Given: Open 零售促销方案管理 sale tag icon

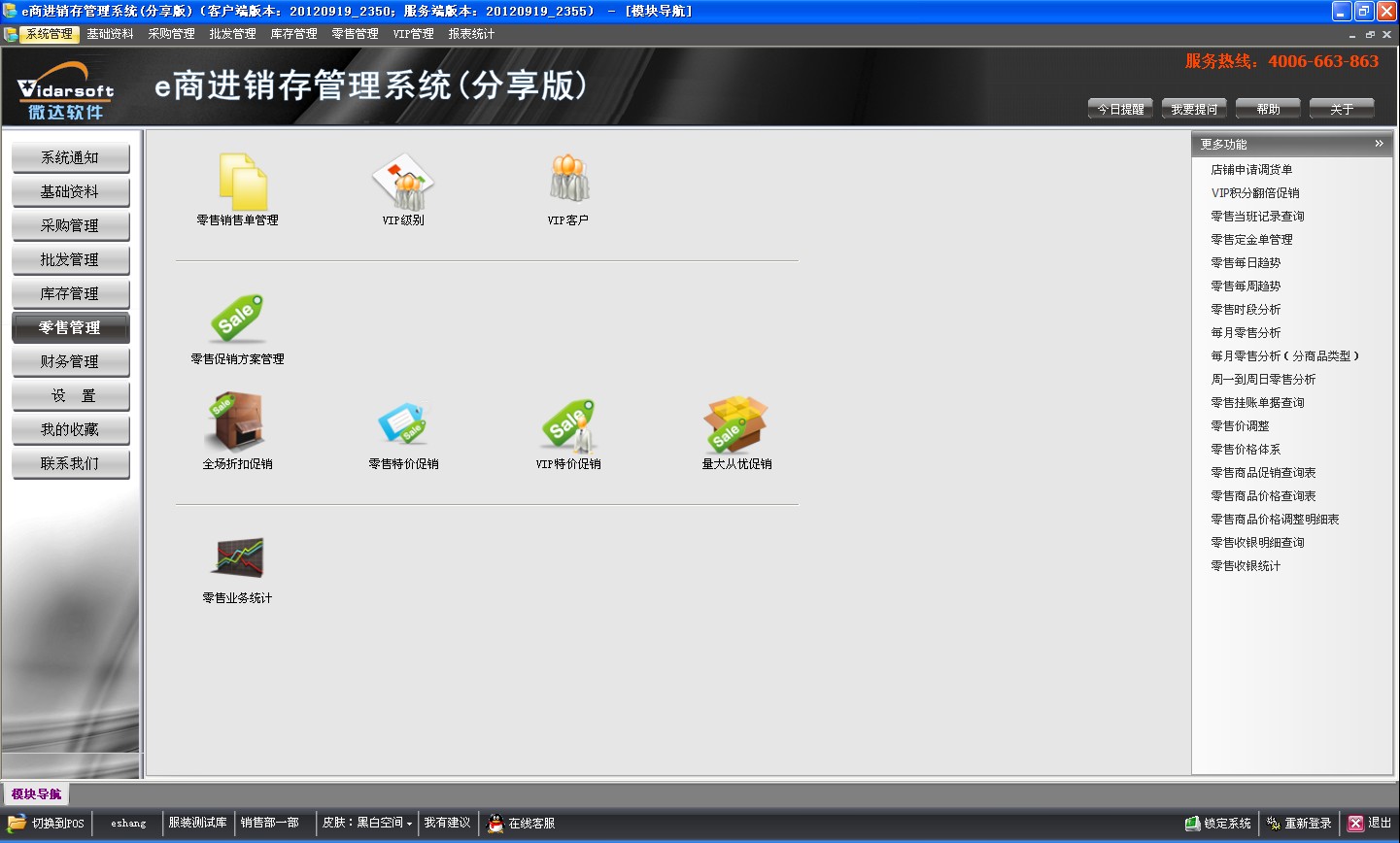Looking at the screenshot, I should tap(238, 320).
